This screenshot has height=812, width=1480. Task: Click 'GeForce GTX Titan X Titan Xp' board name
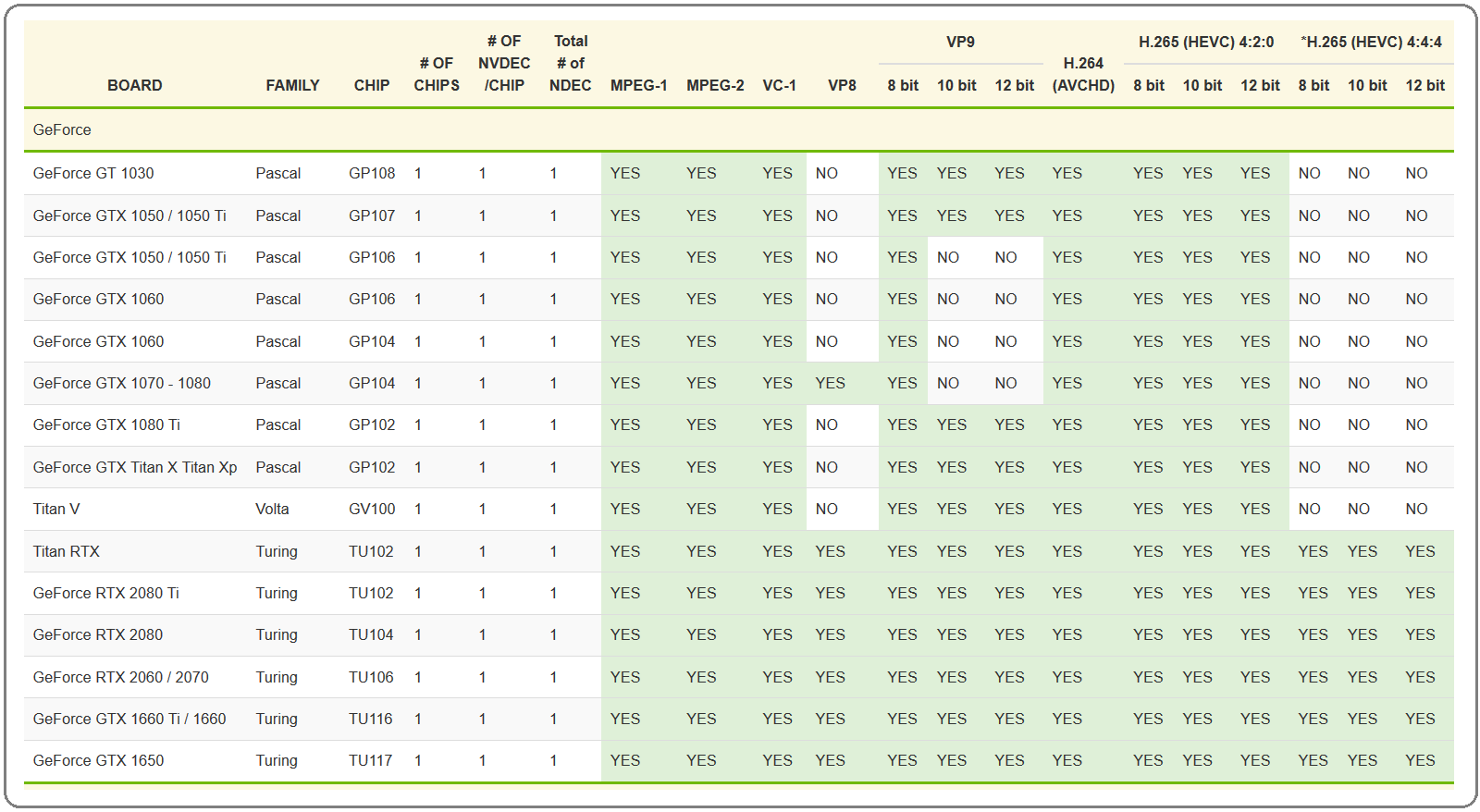tap(135, 467)
